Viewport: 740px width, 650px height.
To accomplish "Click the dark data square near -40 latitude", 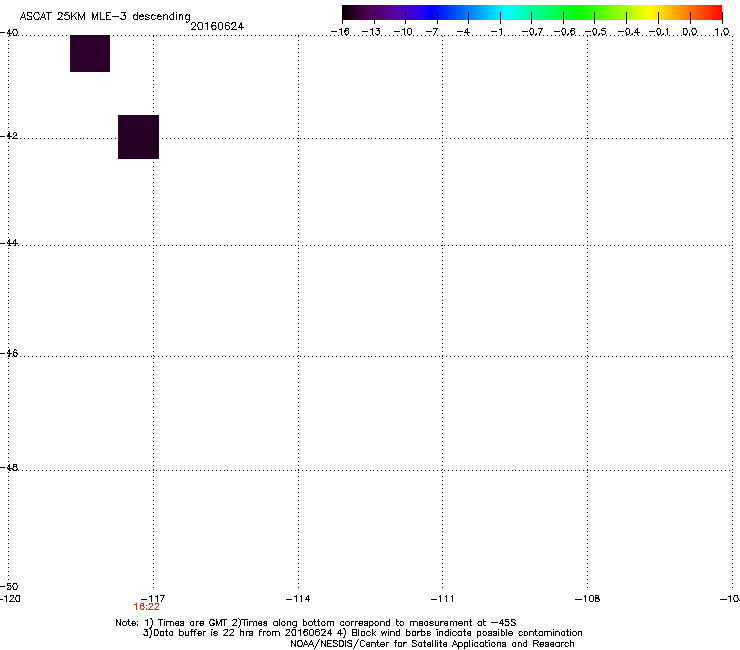I will [90, 53].
